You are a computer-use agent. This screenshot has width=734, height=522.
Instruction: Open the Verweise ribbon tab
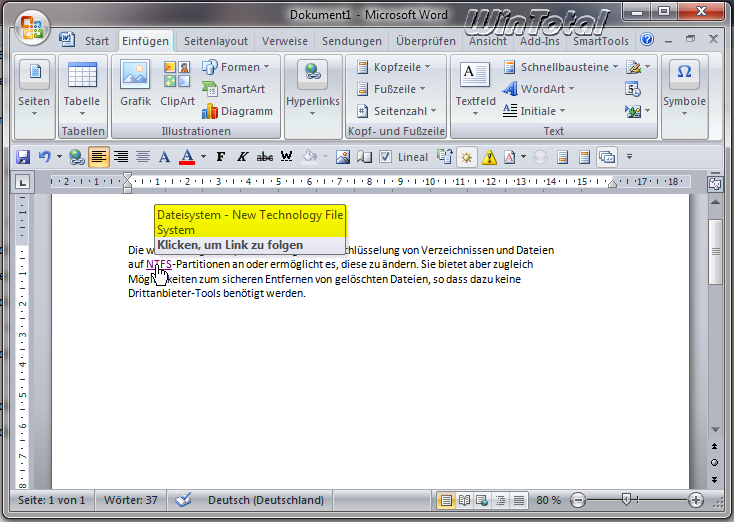point(285,41)
